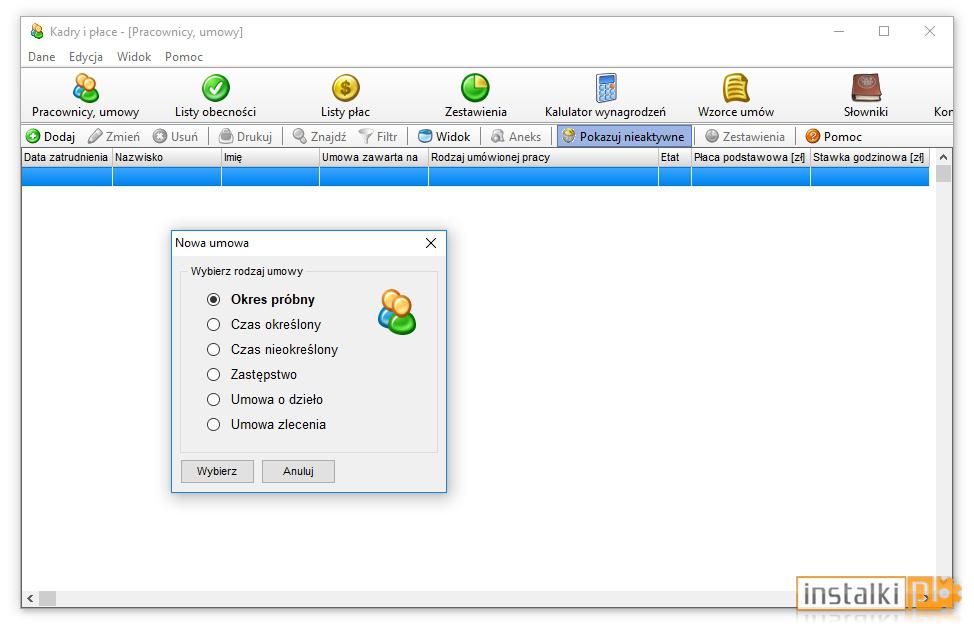Screen dimensions: 974x631
Task: Click the Drukuj printer button
Action: tap(245, 137)
